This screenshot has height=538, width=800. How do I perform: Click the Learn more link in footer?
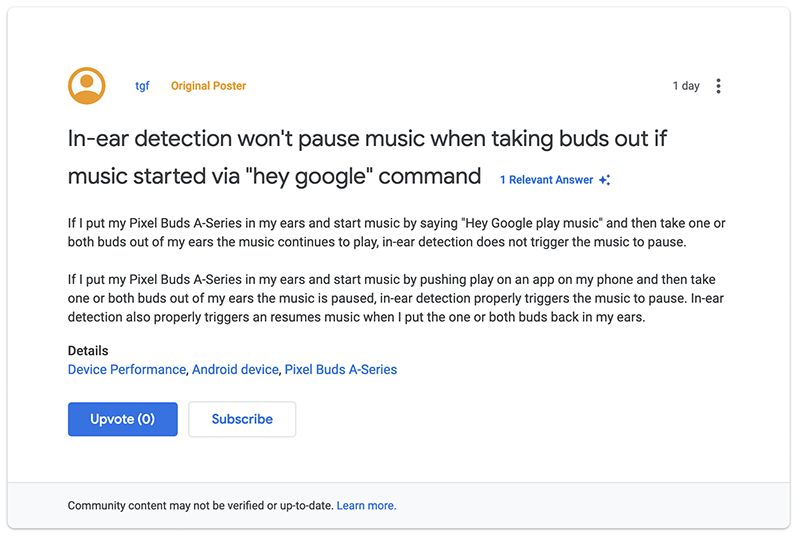[x=366, y=506]
